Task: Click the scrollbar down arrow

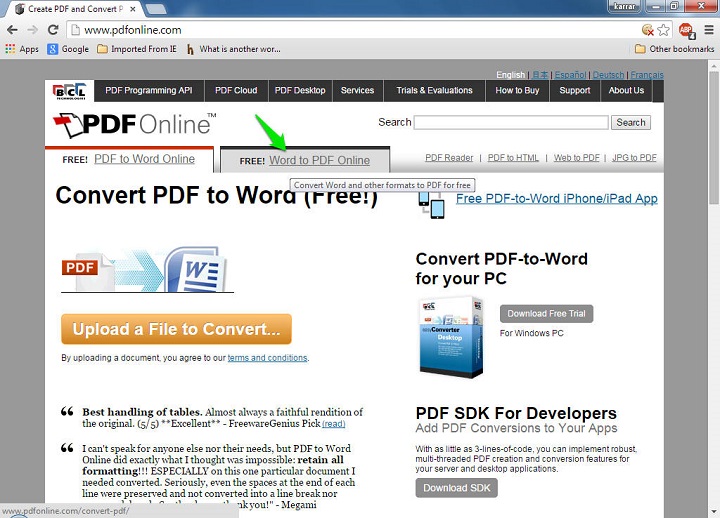Action: (x=714, y=512)
